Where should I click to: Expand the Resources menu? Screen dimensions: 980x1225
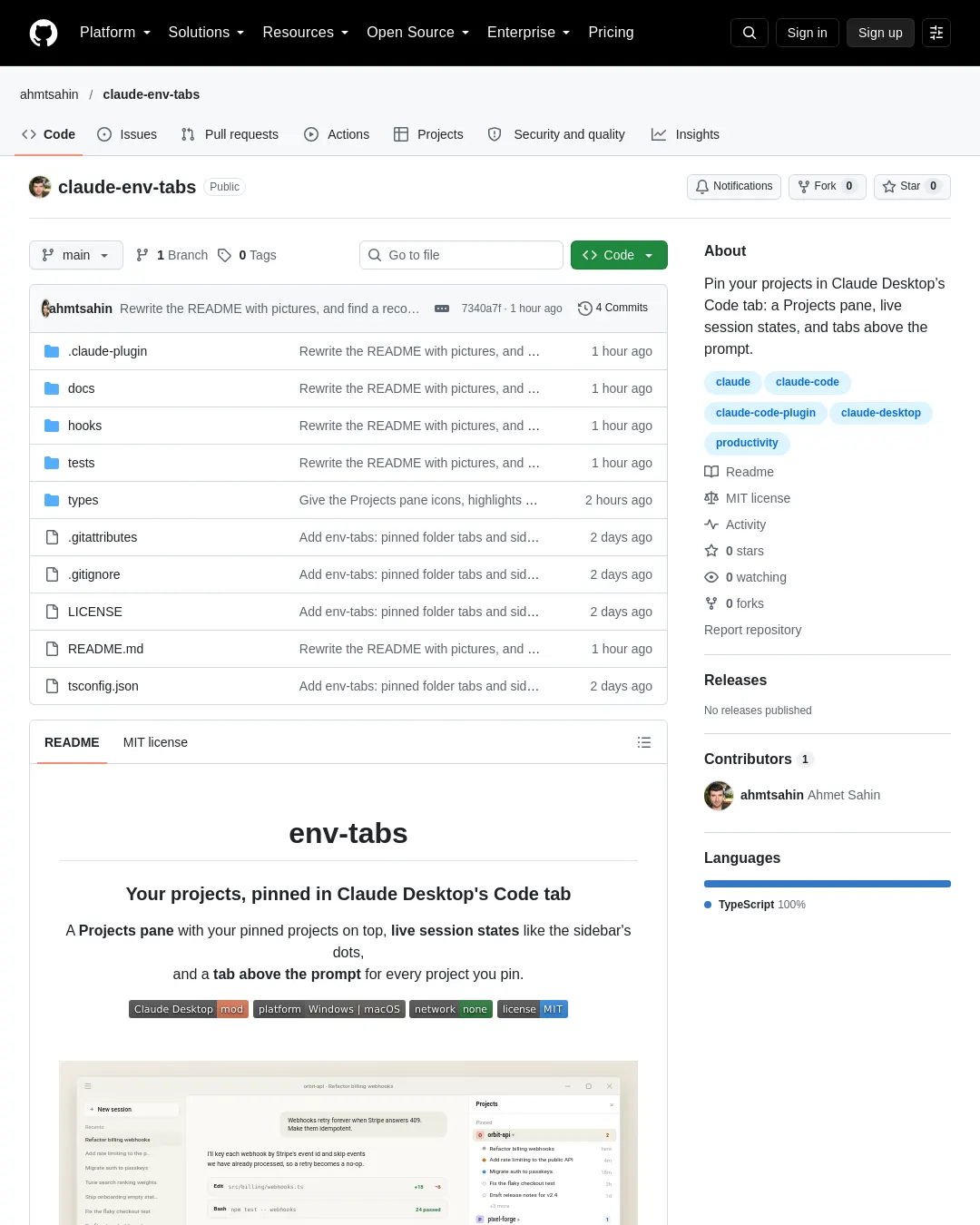306,33
